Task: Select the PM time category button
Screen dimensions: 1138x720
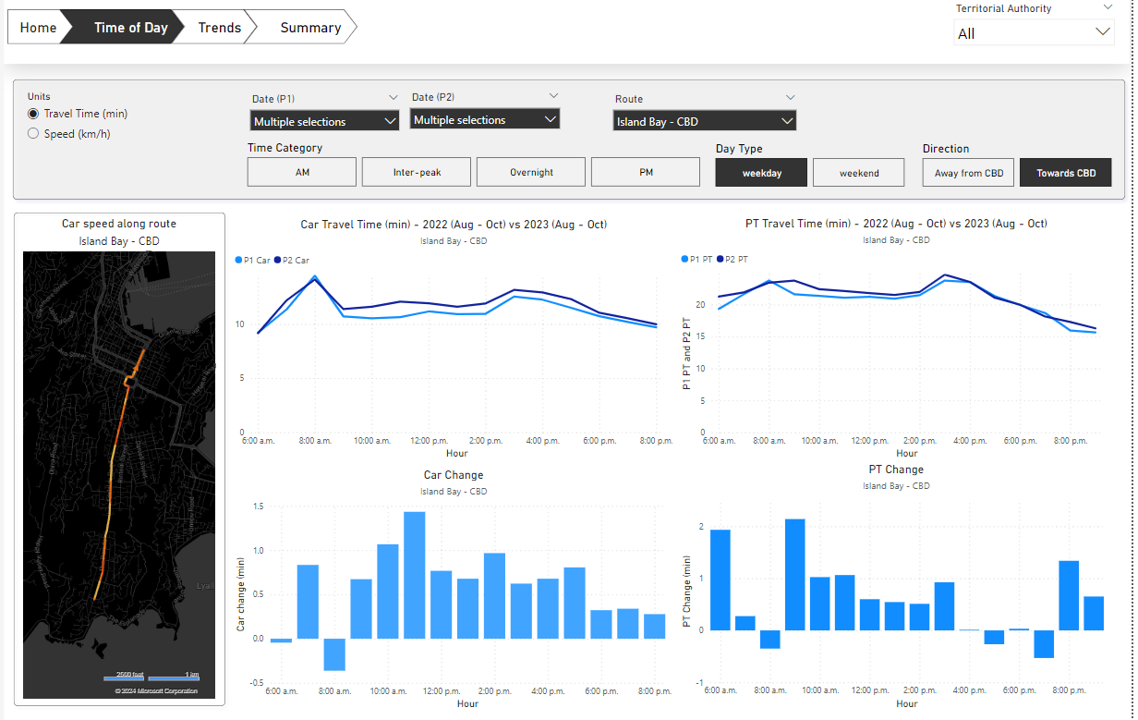Action: [x=645, y=172]
